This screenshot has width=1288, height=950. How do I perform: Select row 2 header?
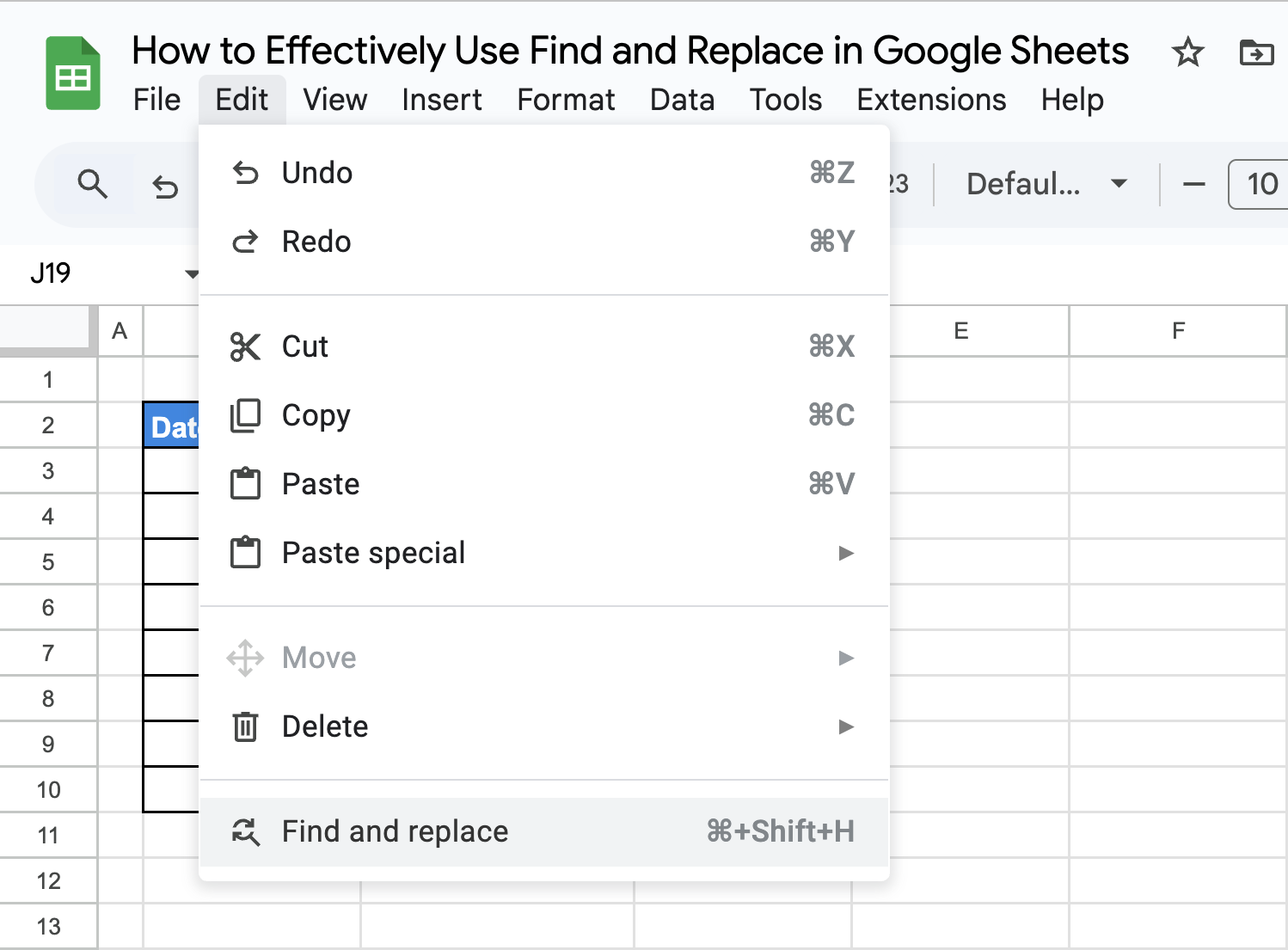coord(48,425)
